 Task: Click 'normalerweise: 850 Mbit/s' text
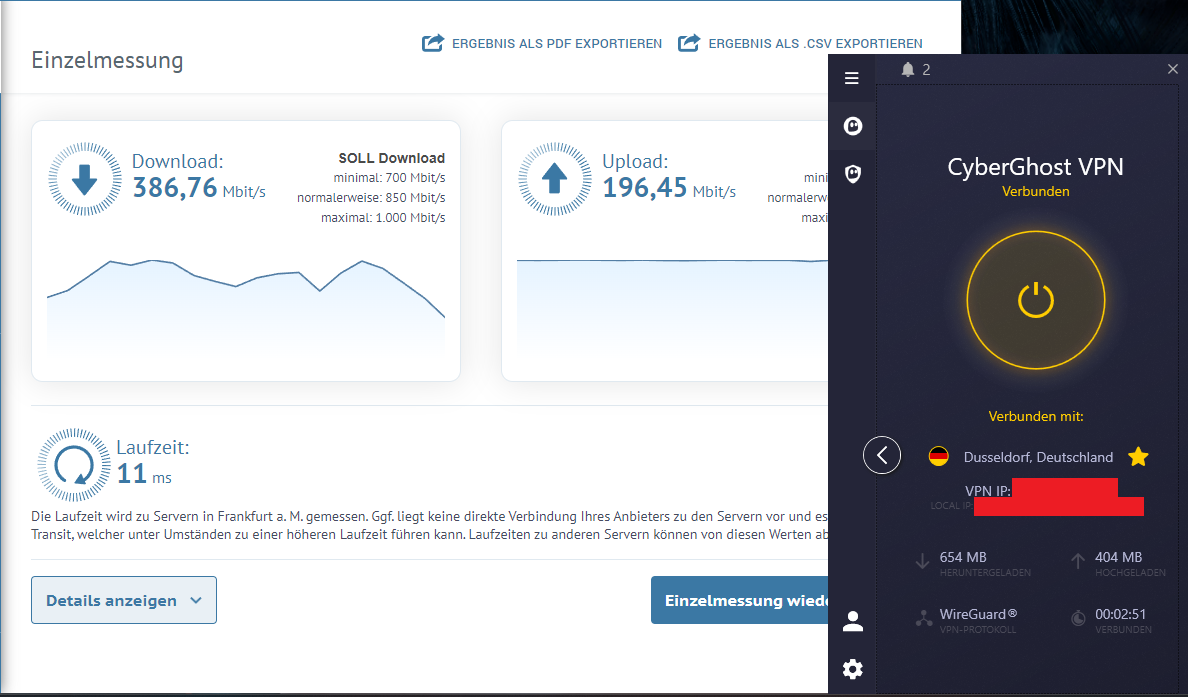coord(371,198)
